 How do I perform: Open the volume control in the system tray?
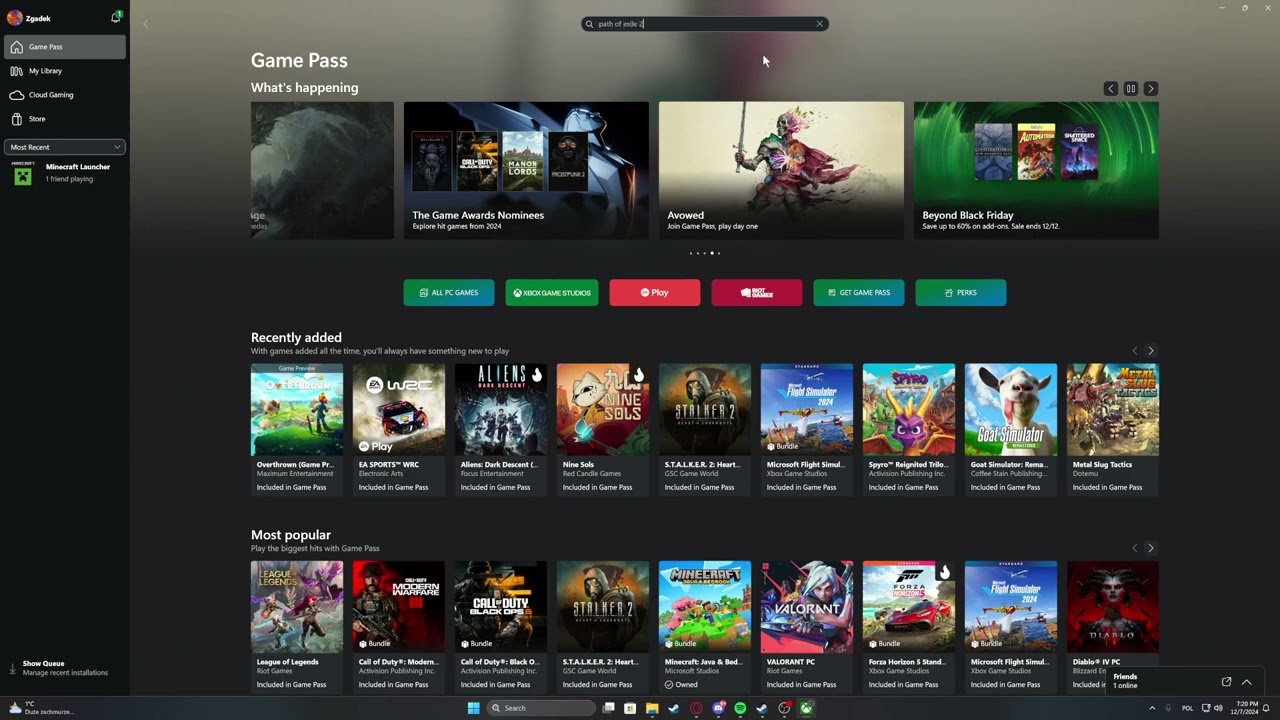1218,708
